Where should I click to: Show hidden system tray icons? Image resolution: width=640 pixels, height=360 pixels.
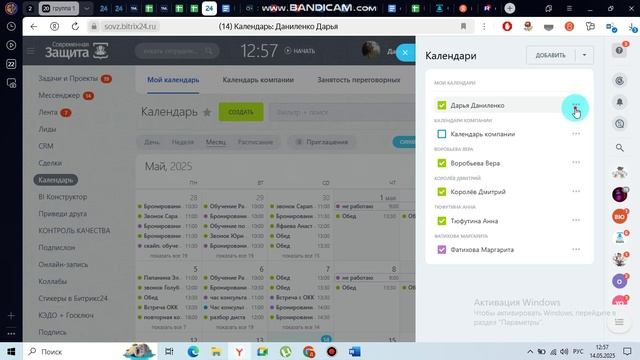(530, 351)
